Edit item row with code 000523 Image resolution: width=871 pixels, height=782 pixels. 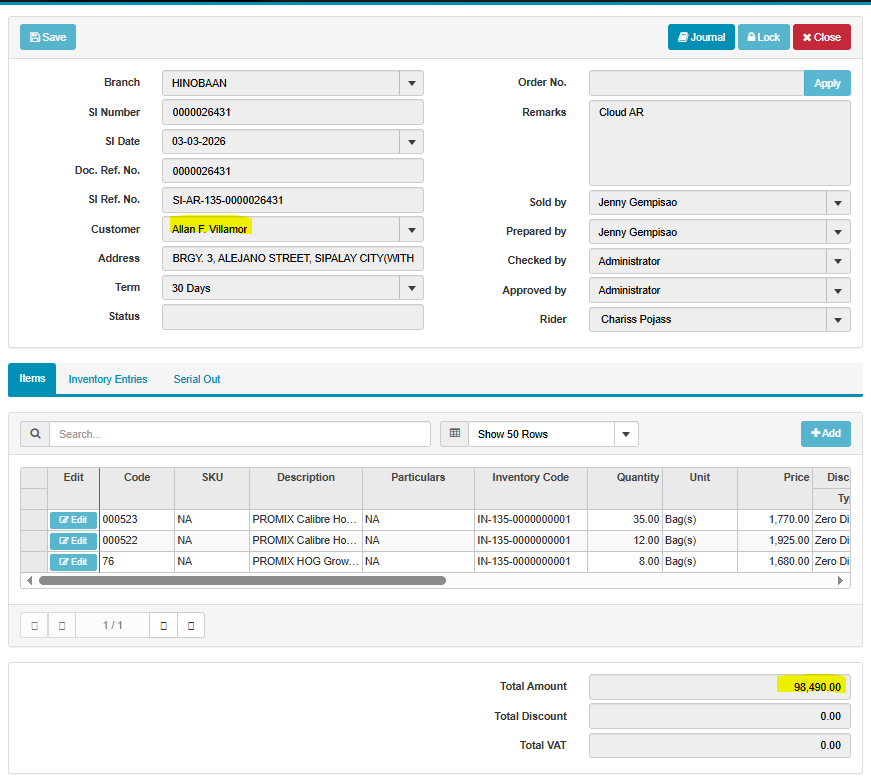pyautogui.click(x=73, y=520)
